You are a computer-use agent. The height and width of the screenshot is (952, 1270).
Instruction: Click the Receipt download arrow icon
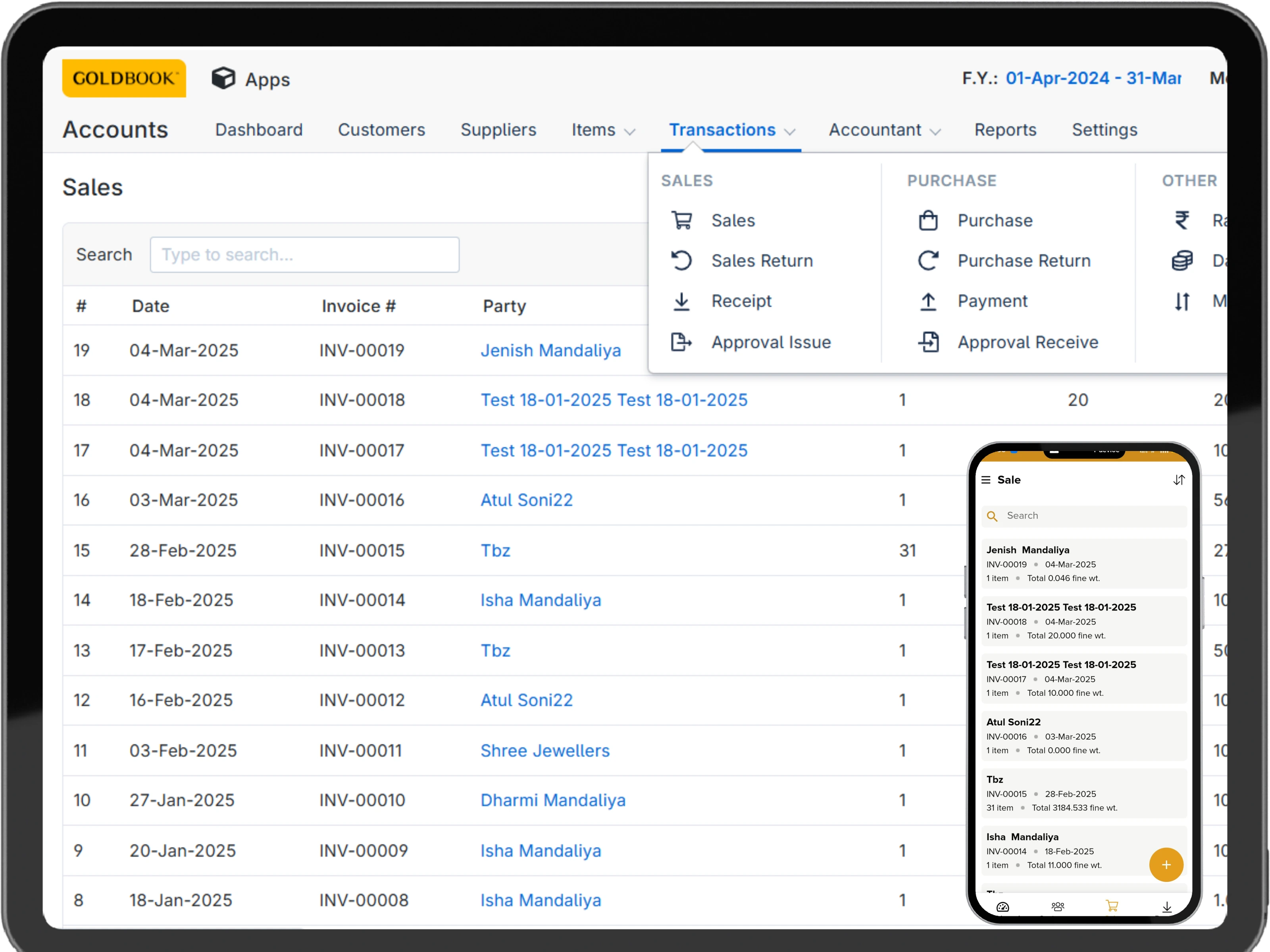coord(681,301)
